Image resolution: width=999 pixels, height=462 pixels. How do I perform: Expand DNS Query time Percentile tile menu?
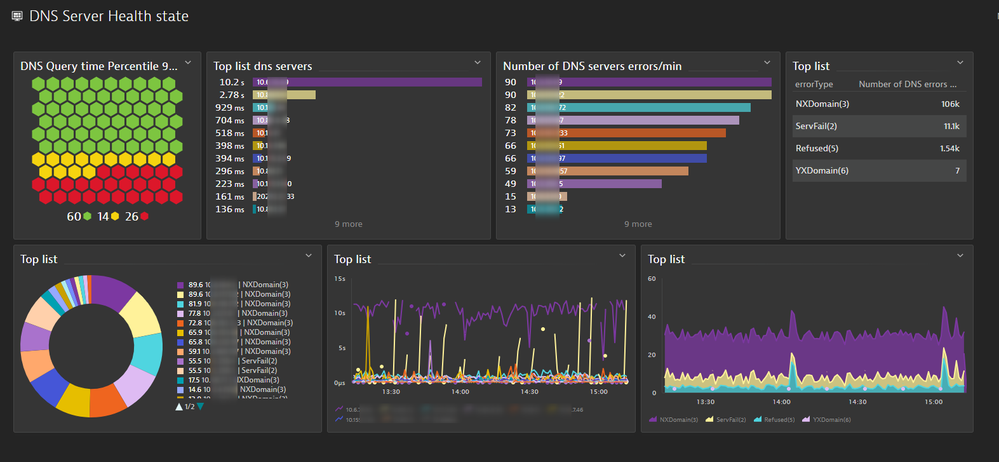[188, 63]
